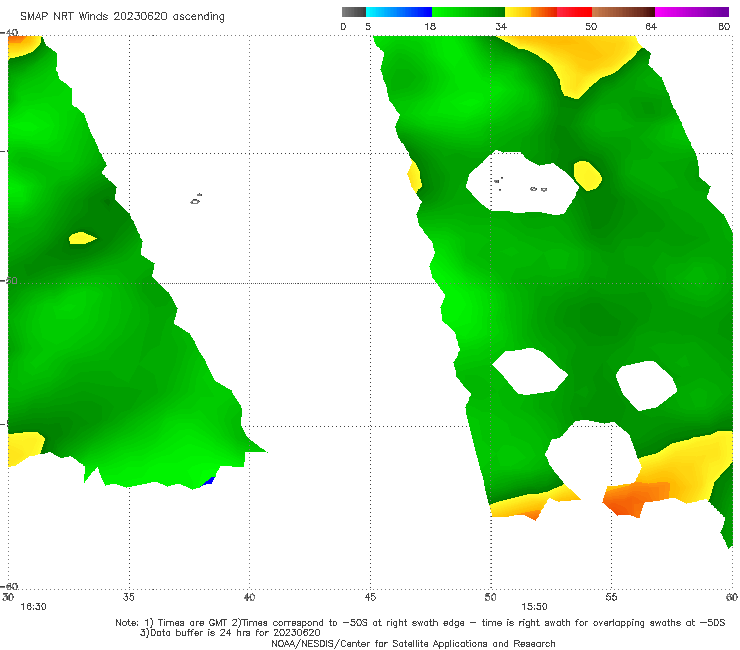
Task: Click the note line "Data buffer is 24 hrs"
Action: click(x=230, y=633)
